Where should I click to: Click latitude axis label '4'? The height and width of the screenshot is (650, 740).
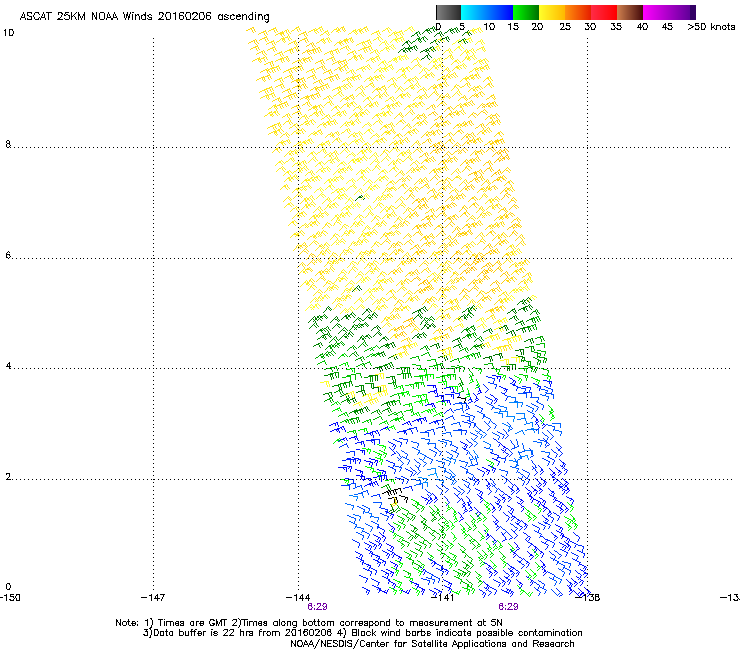click(x=8, y=365)
